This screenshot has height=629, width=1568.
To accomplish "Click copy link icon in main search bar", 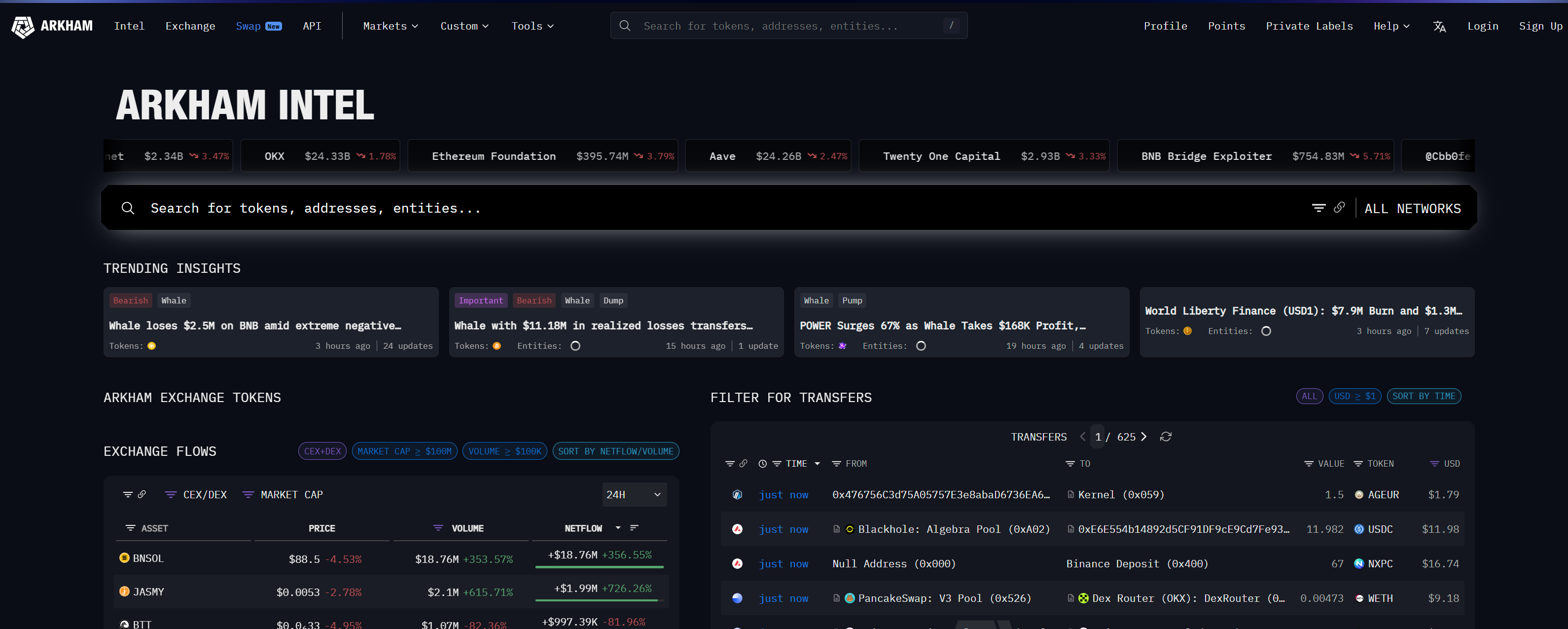I will [1339, 208].
